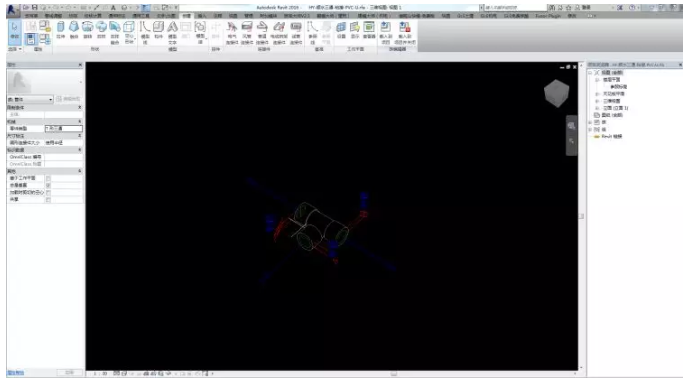Collapse the Views (all) tree node
Image resolution: width=693 pixels, height=381 pixels.
click(590, 72)
